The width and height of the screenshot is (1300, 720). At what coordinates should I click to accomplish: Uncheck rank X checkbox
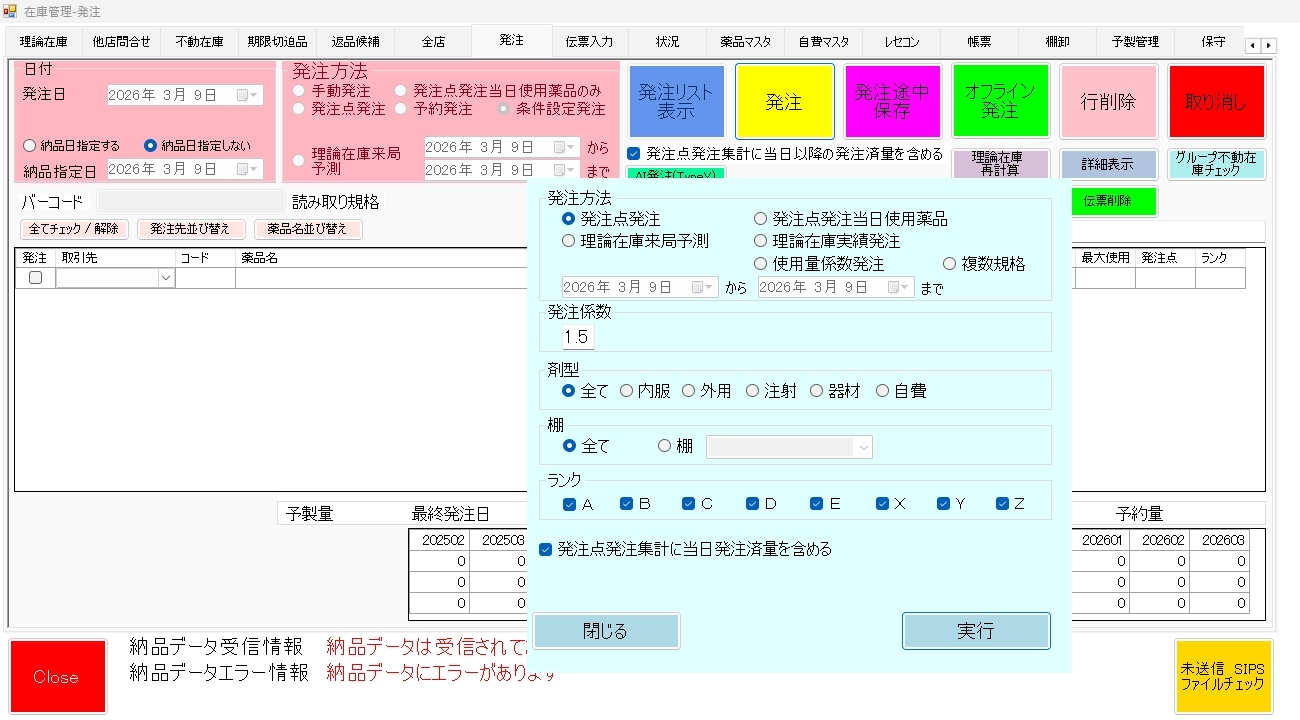882,504
